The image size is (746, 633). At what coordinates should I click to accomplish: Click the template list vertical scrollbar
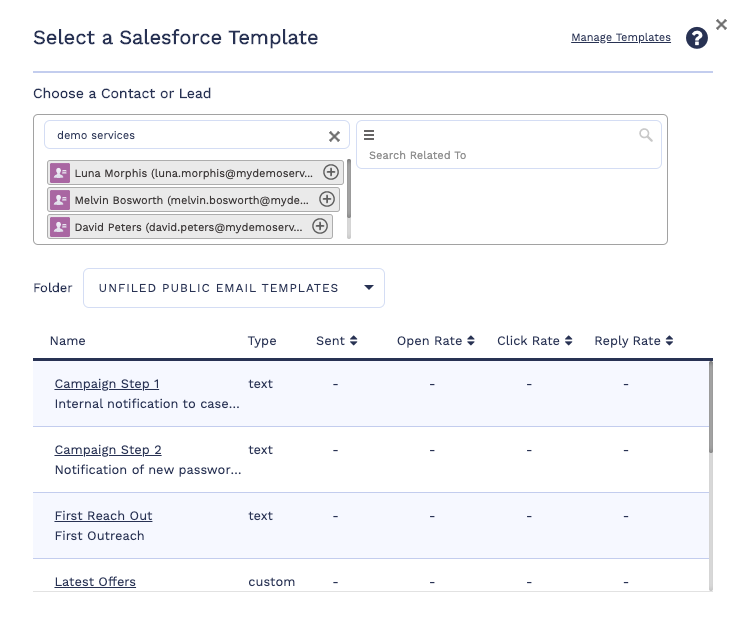(x=711, y=410)
